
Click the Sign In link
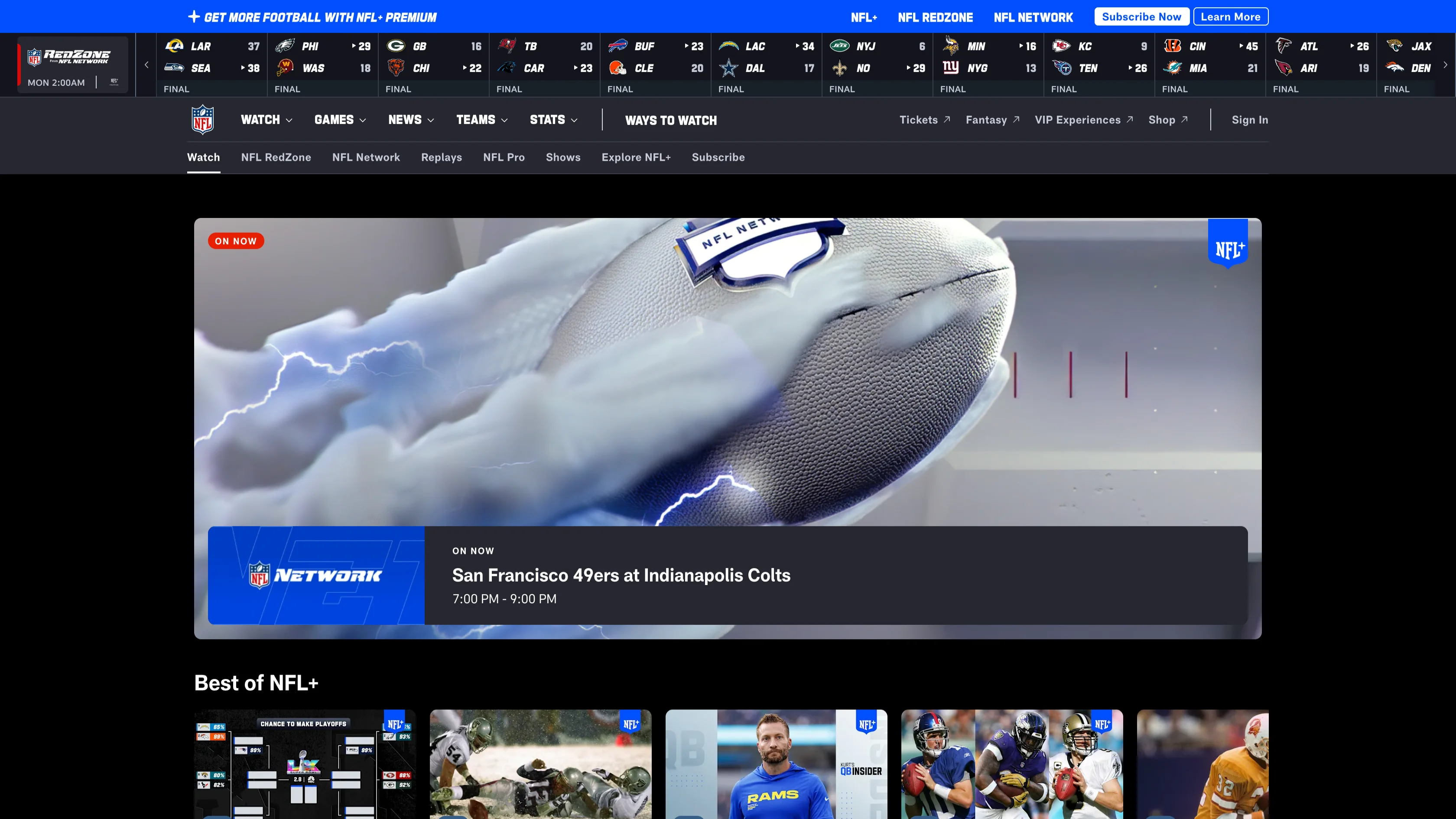[1249, 120]
